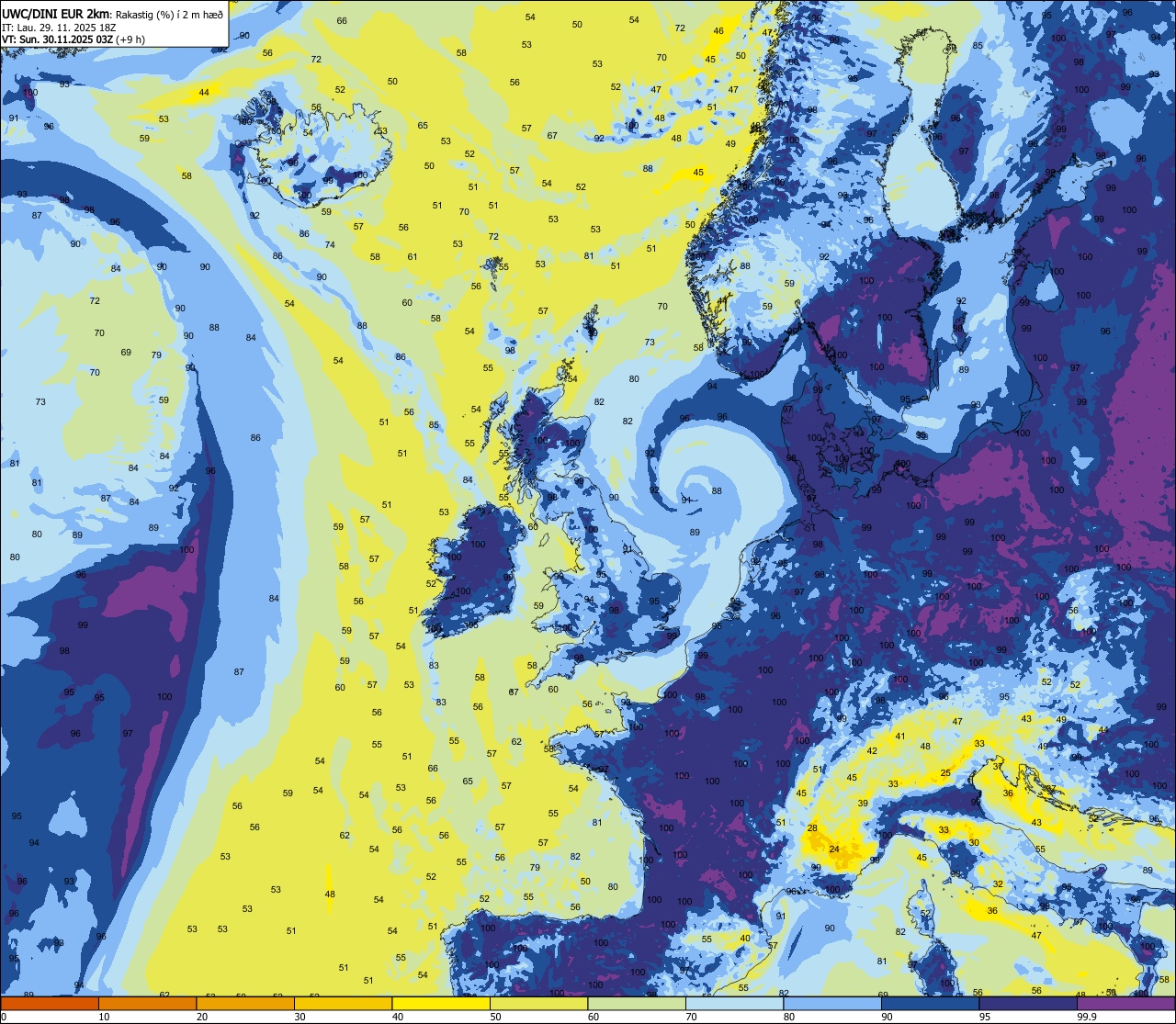The width and height of the screenshot is (1176, 1024).
Task: Click the humidity value '24' on the map
Action: click(x=834, y=850)
